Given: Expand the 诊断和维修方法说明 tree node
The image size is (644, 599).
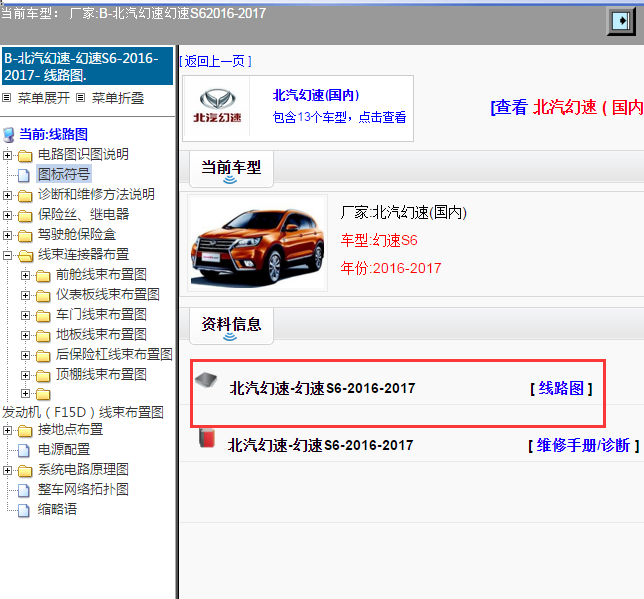Looking at the screenshot, I should pos(7,195).
